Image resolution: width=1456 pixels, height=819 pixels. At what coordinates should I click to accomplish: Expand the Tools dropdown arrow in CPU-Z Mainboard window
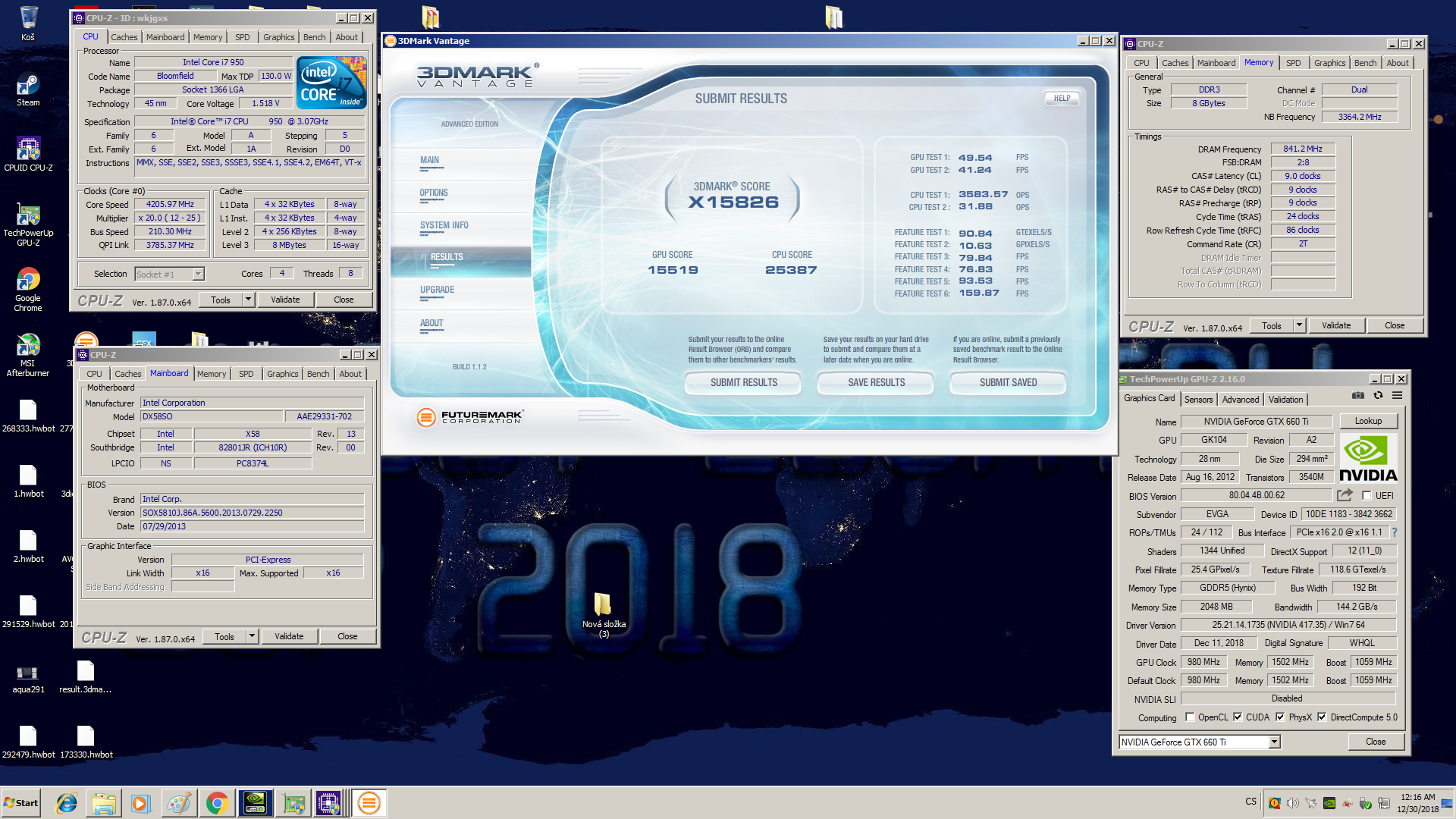click(252, 636)
